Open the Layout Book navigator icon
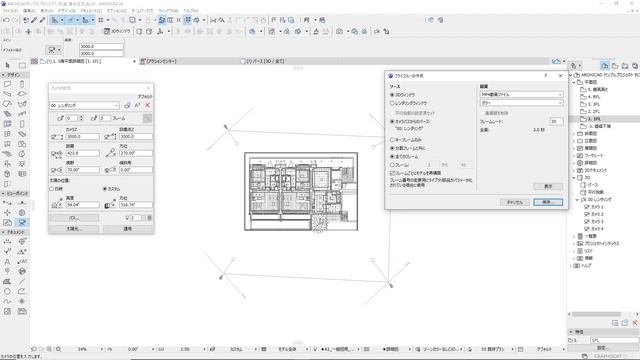640x360 pixels. (x=625, y=65)
